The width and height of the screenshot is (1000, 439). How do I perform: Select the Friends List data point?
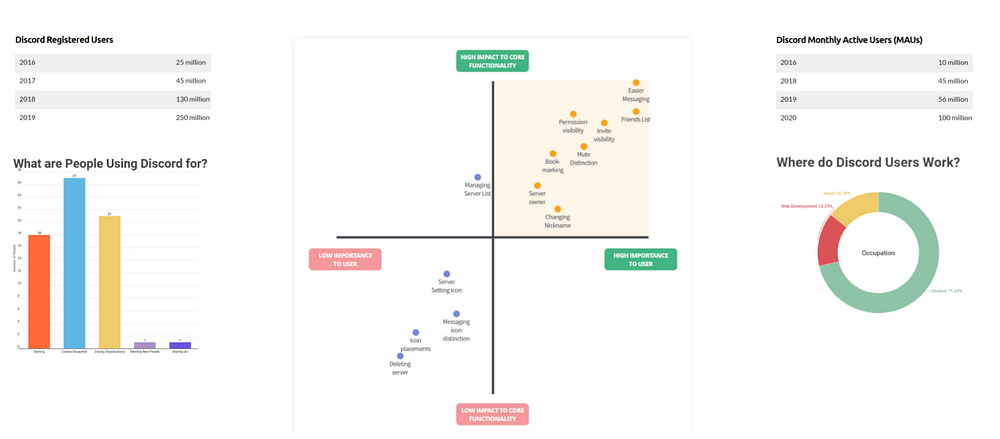[636, 111]
